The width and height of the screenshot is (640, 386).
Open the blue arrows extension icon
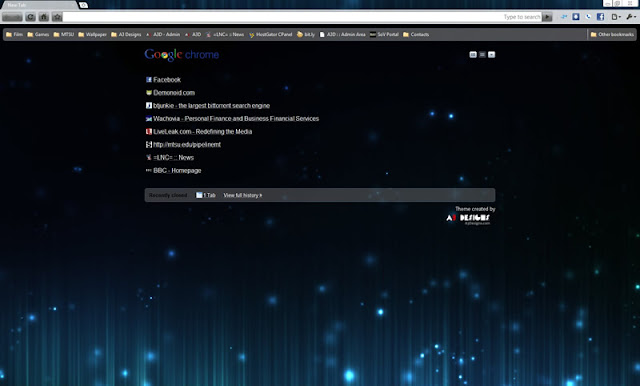[564, 17]
